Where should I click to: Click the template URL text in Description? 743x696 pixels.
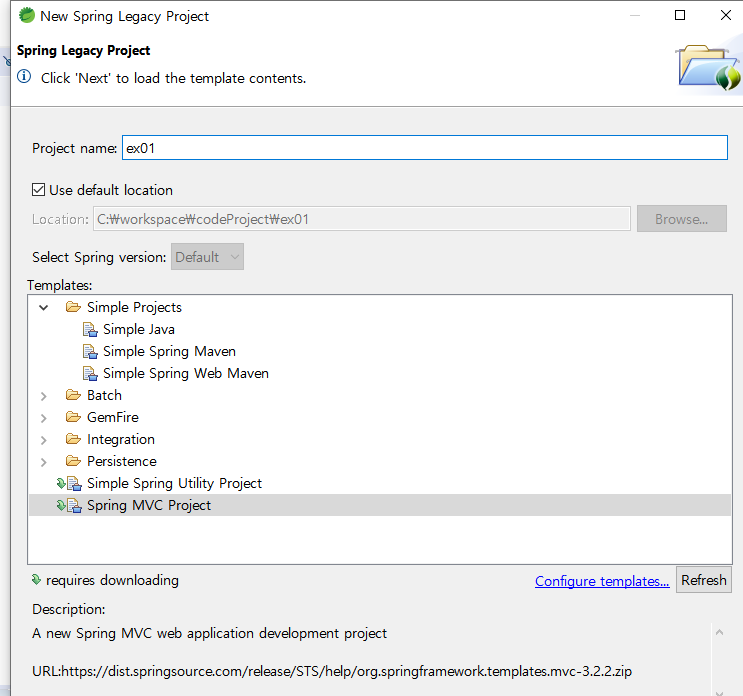pyautogui.click(x=332, y=671)
